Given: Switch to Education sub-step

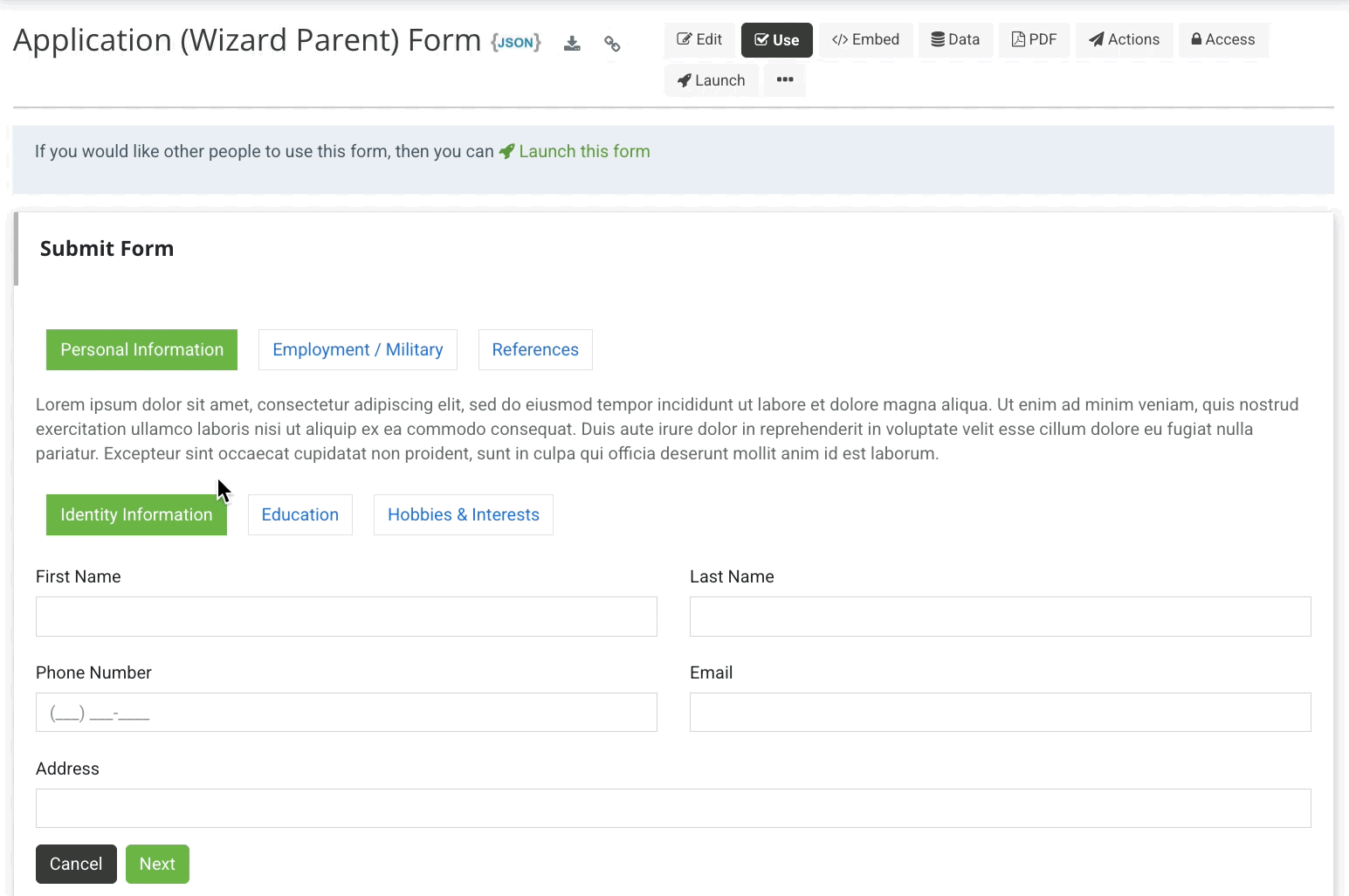Looking at the screenshot, I should click(299, 514).
